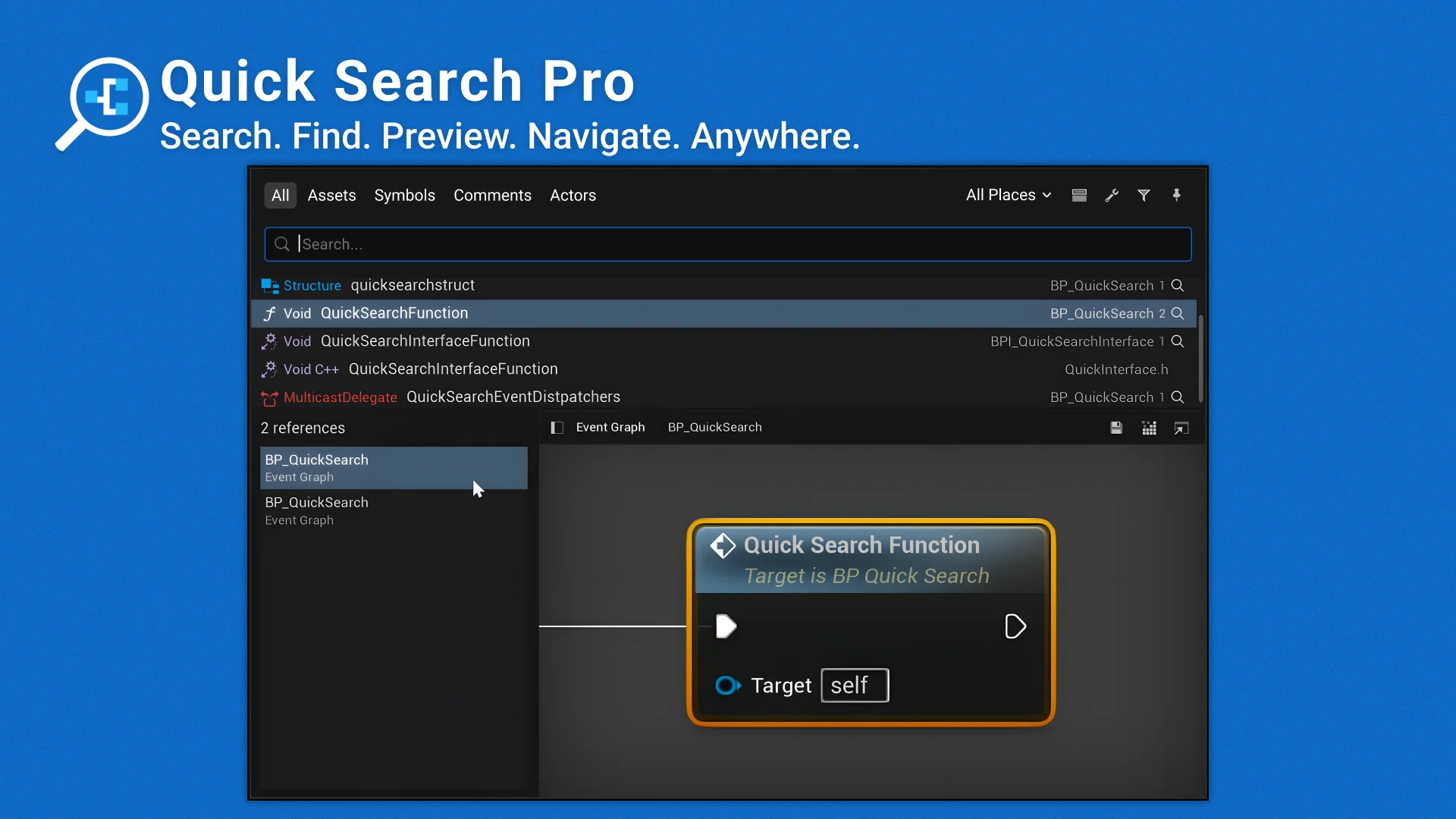Toggle the preview sidebar panel icon
The height and width of the screenshot is (819, 1456).
tap(557, 428)
